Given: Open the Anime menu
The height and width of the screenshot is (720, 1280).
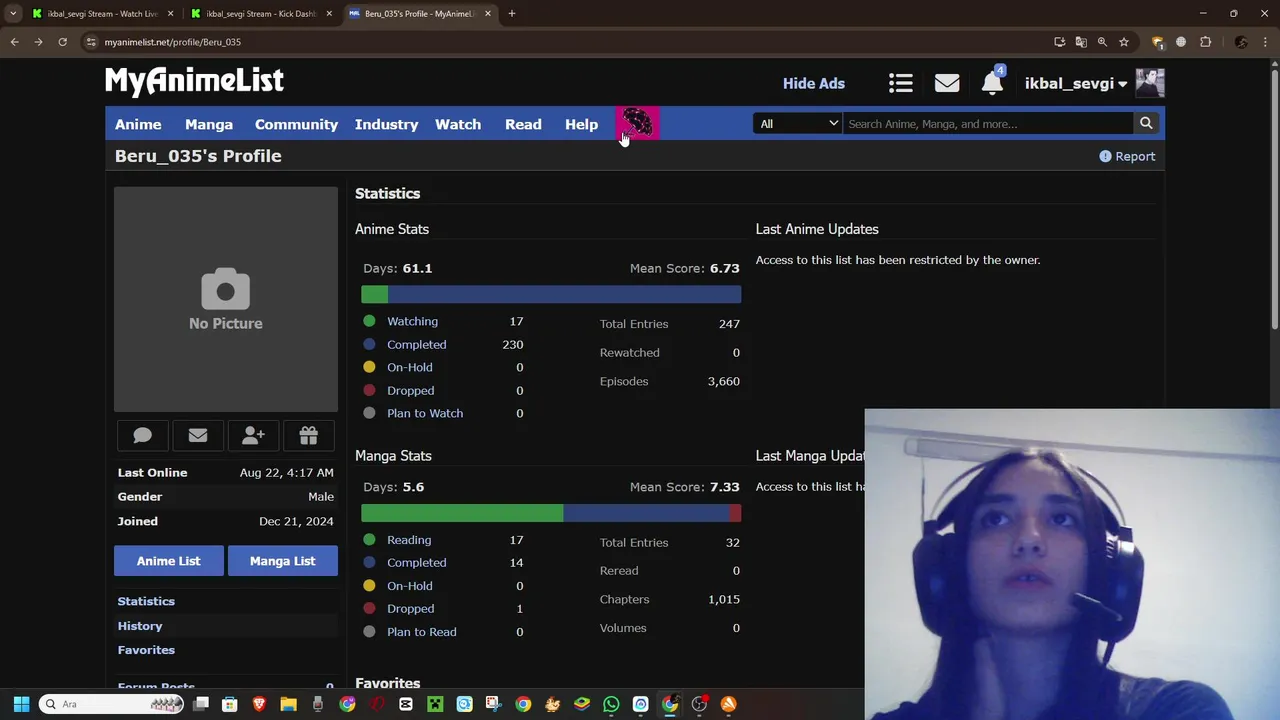Looking at the screenshot, I should coord(138,124).
